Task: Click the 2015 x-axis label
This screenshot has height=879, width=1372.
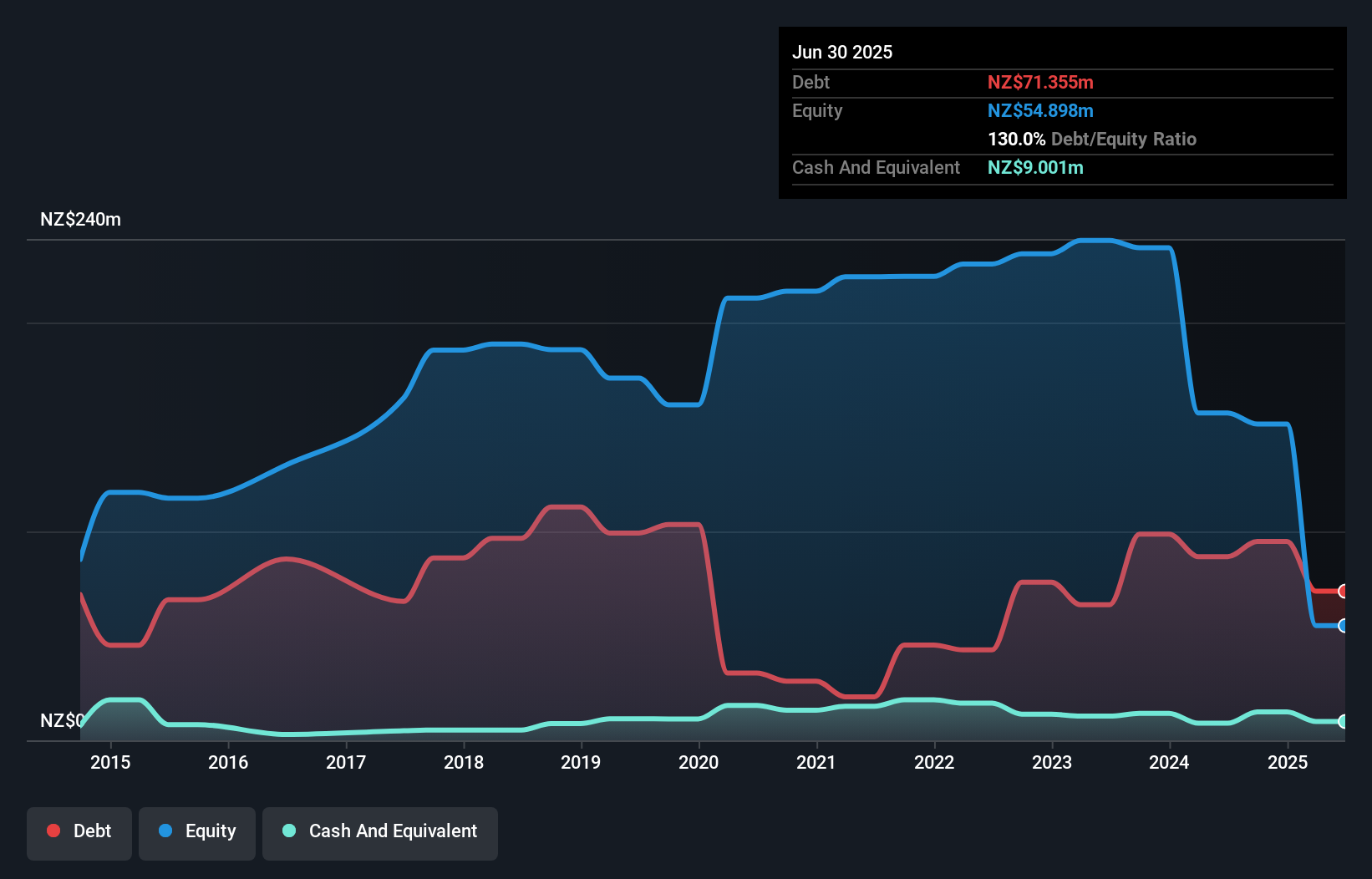Action: 110,762
